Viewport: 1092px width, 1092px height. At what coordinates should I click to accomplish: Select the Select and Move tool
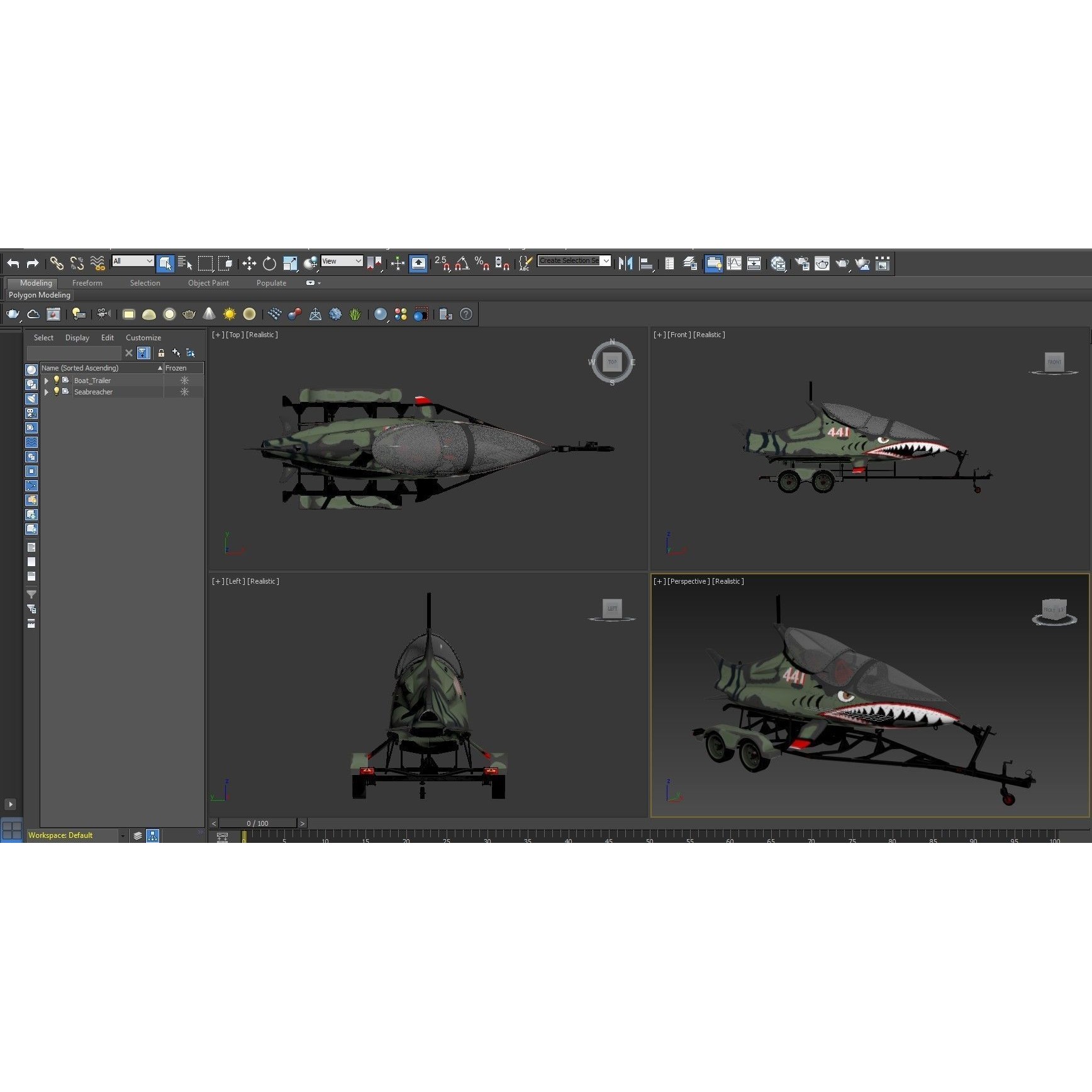pyautogui.click(x=249, y=264)
